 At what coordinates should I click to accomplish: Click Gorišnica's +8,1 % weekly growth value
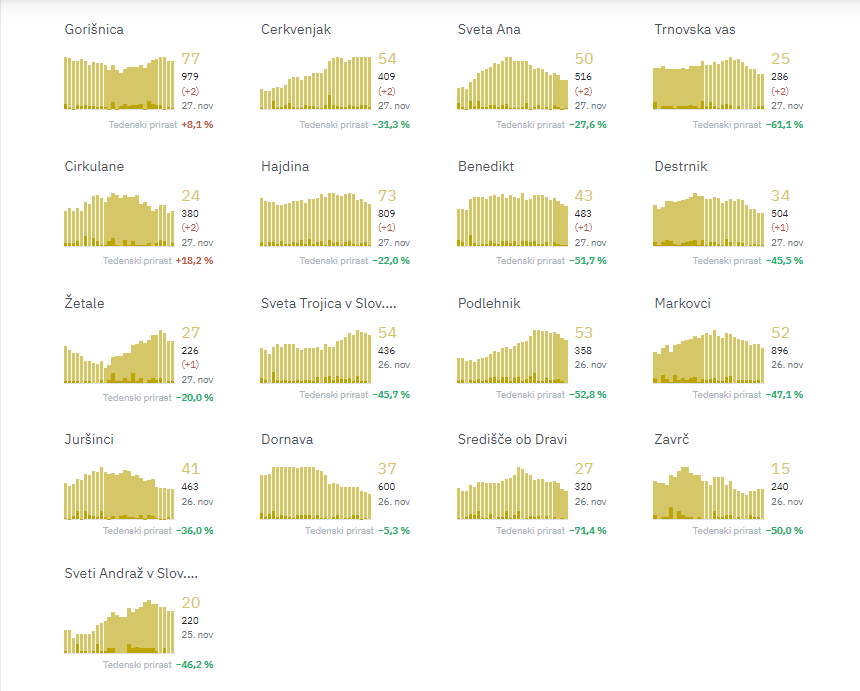click(x=197, y=125)
